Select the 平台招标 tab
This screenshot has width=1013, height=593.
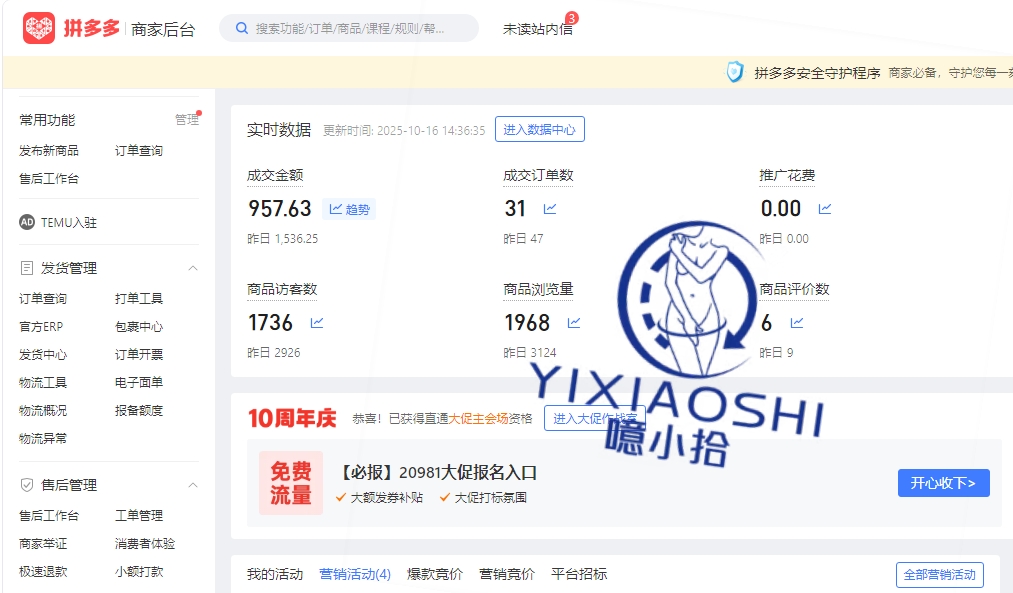point(579,574)
